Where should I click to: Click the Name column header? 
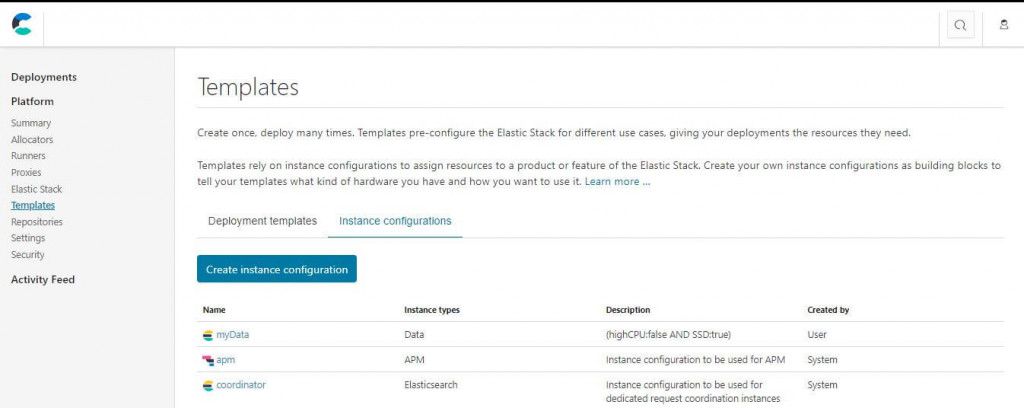(x=214, y=310)
